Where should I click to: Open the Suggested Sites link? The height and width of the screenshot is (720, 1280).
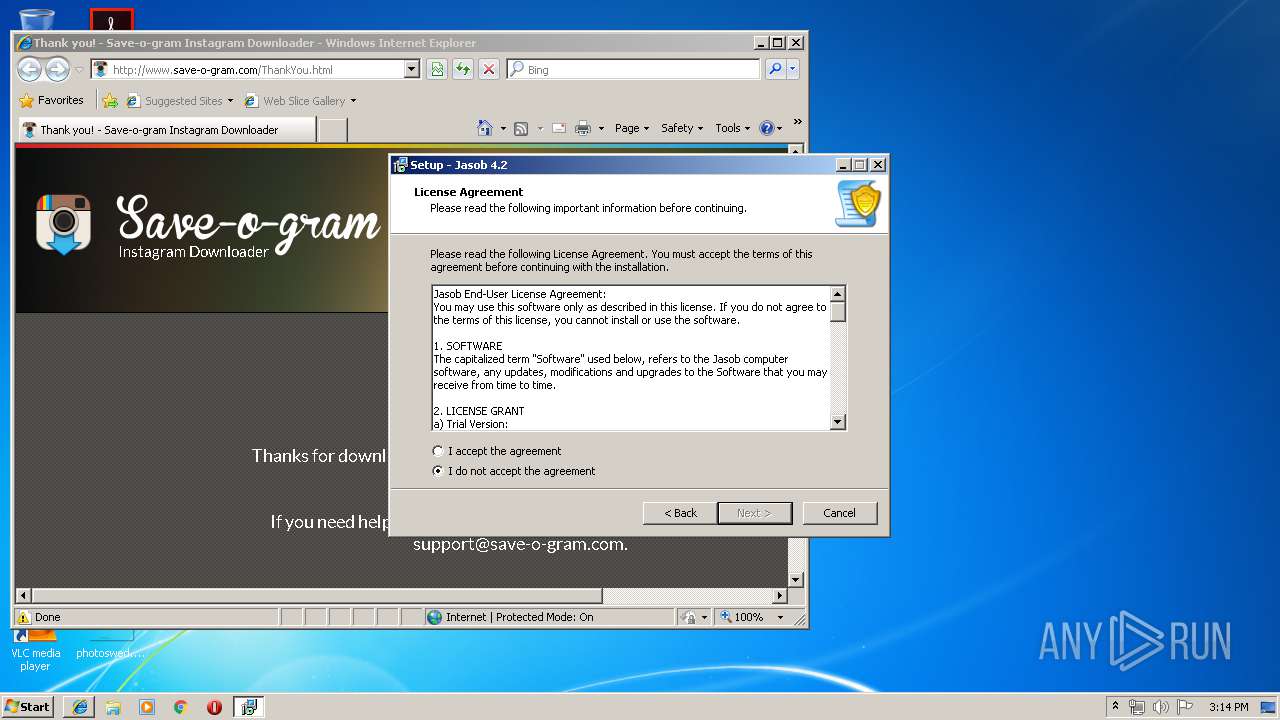click(x=178, y=101)
